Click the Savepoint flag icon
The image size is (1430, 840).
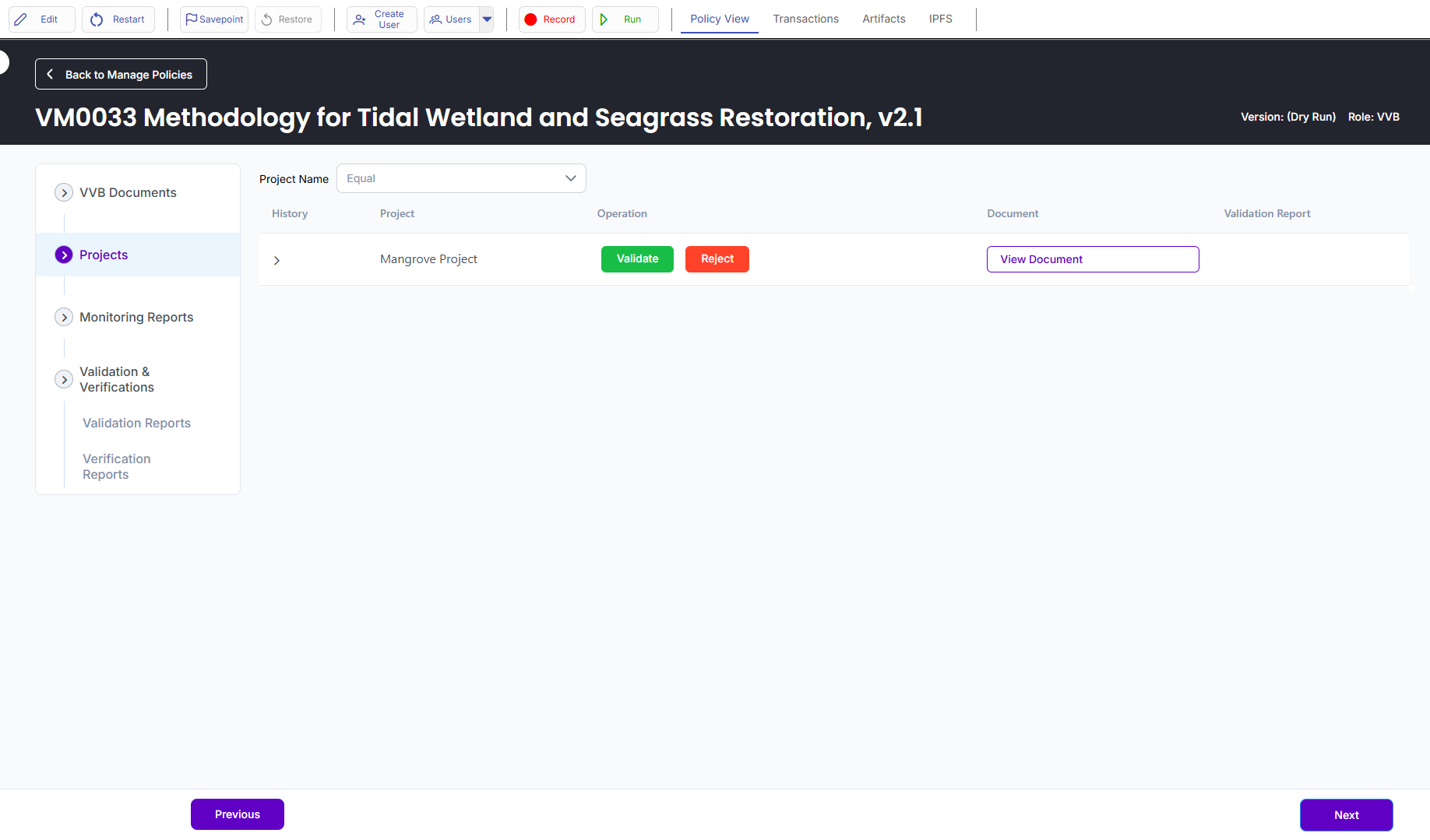pyautogui.click(x=191, y=19)
